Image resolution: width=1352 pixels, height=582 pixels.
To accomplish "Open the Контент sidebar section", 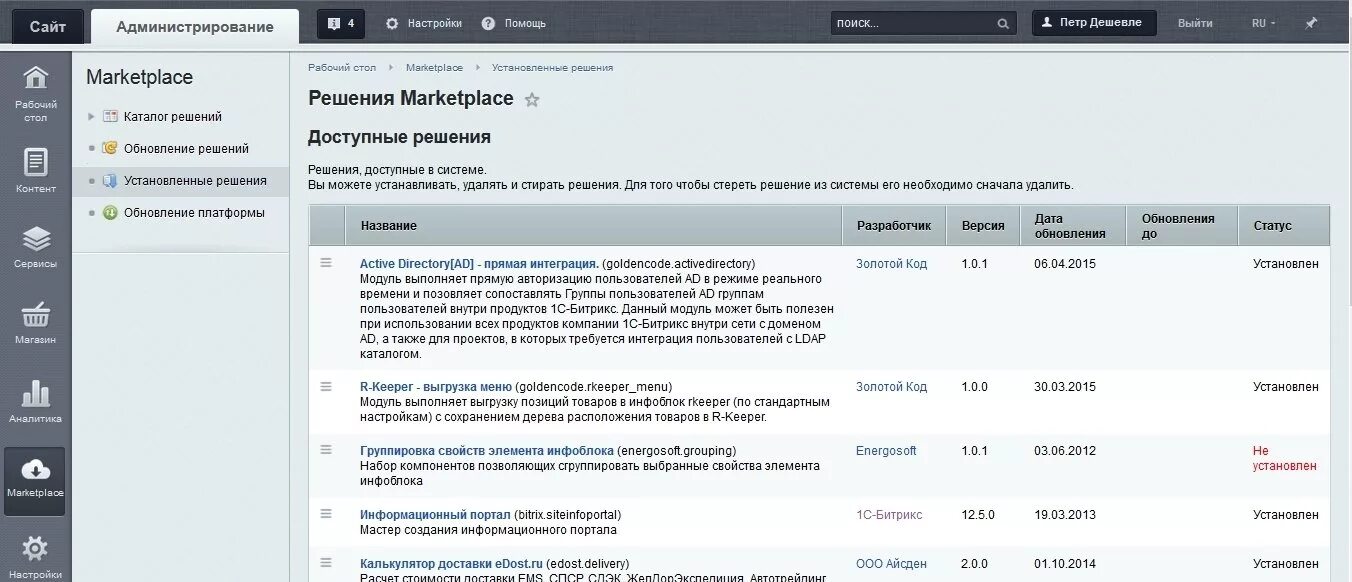I will 36,170.
